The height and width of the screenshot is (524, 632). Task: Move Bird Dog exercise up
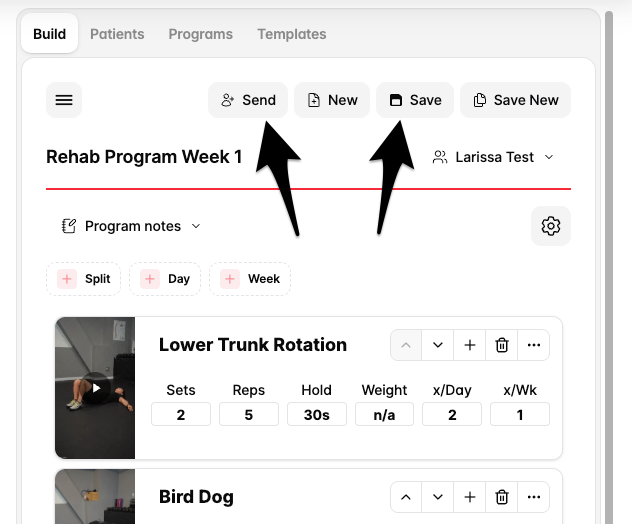[x=406, y=497]
